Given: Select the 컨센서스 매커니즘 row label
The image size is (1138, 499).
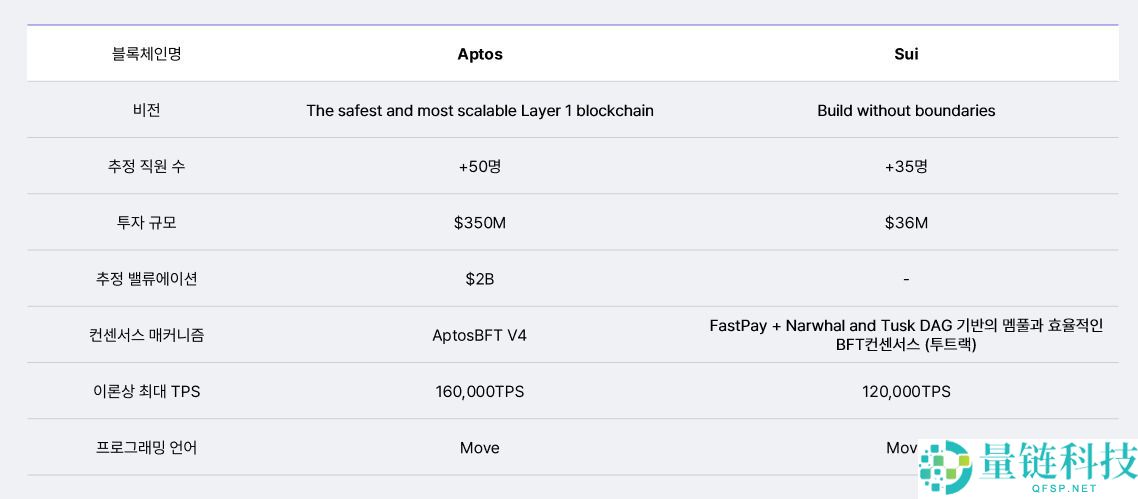Looking at the screenshot, I should coord(146,335).
